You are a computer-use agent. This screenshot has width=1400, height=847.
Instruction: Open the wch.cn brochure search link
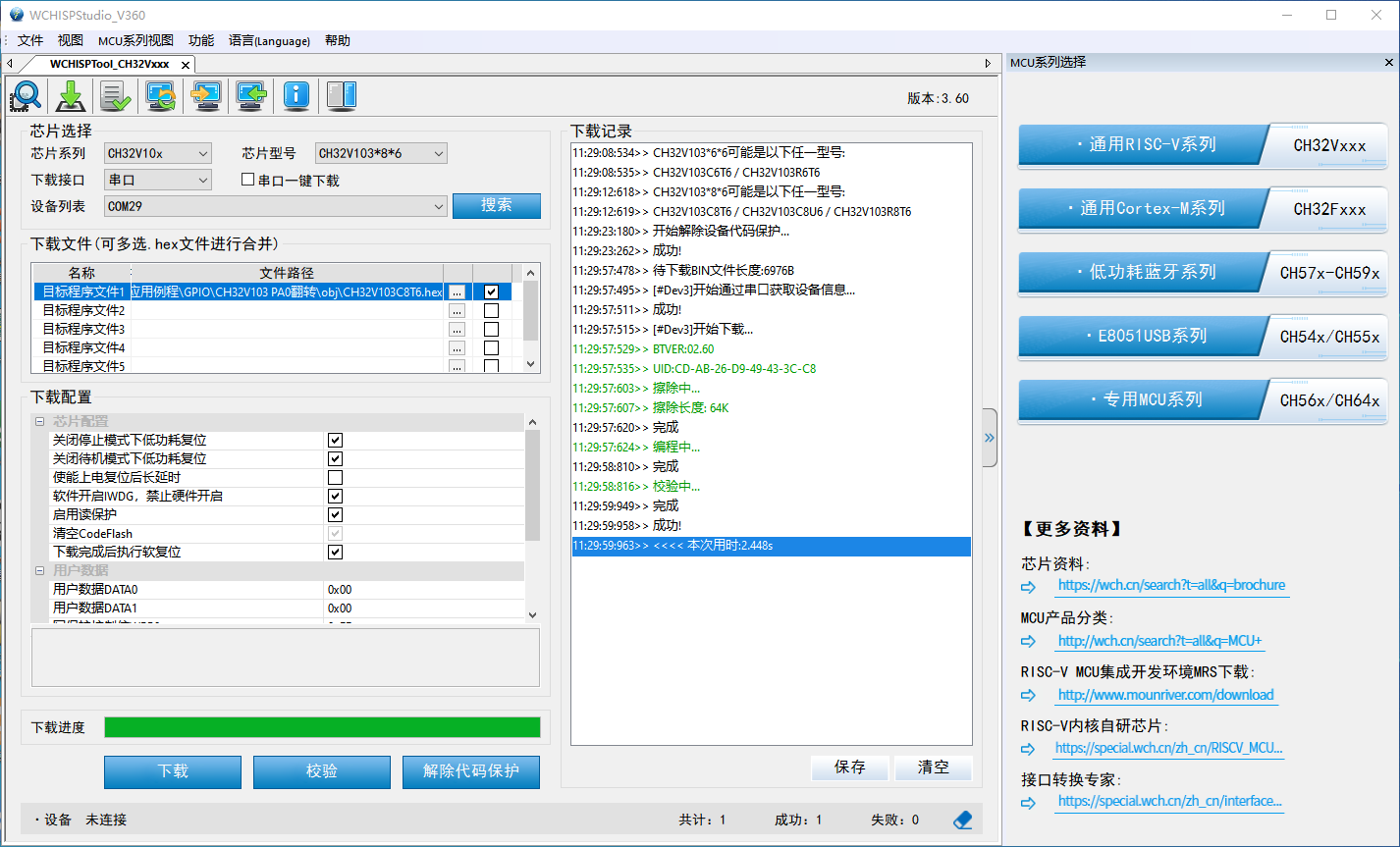click(x=1171, y=585)
